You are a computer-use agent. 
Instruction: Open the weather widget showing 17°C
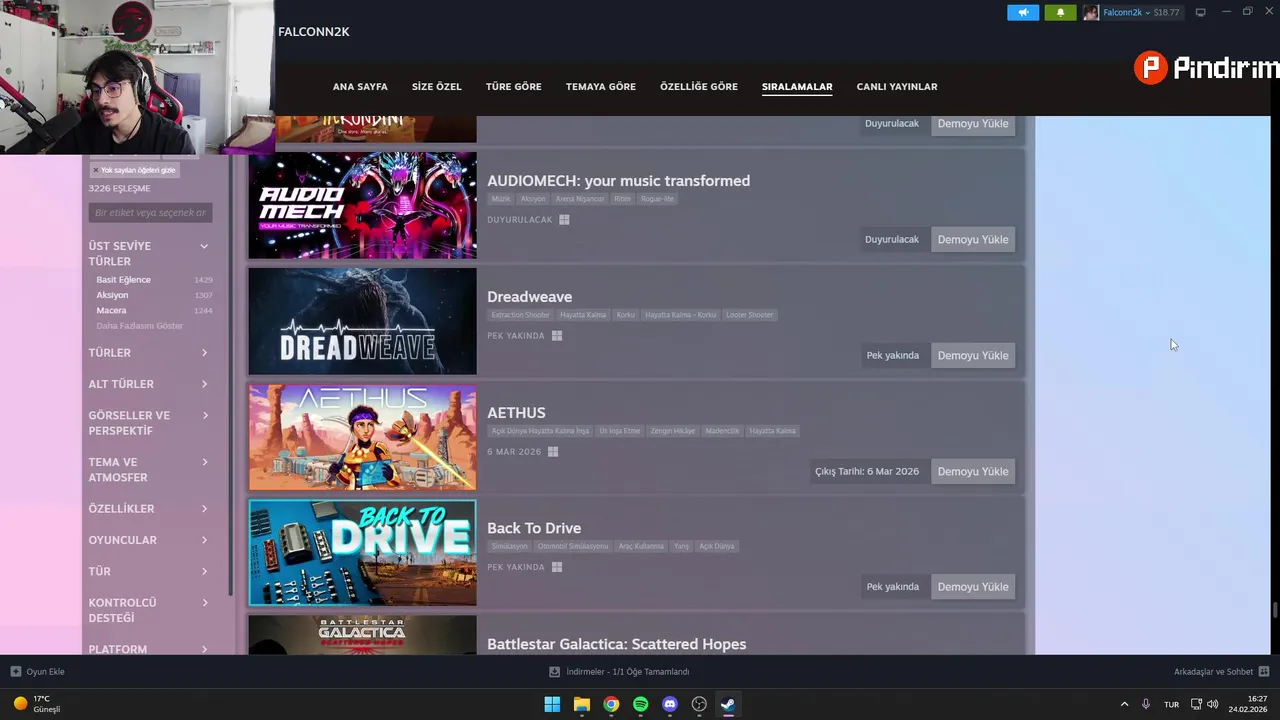point(38,704)
